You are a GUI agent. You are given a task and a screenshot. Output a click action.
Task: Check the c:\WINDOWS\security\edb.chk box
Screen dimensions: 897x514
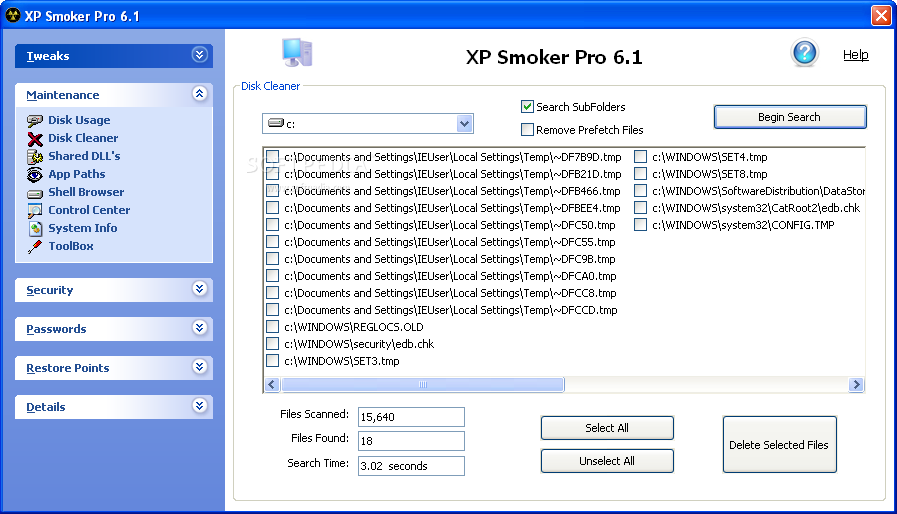273,343
